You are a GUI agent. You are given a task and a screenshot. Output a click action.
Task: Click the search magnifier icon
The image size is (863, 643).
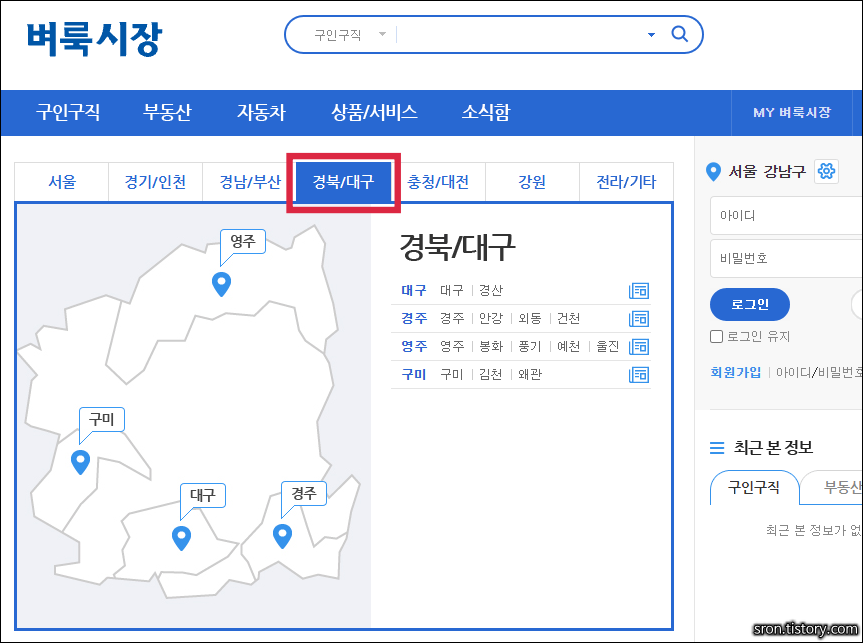(x=680, y=34)
